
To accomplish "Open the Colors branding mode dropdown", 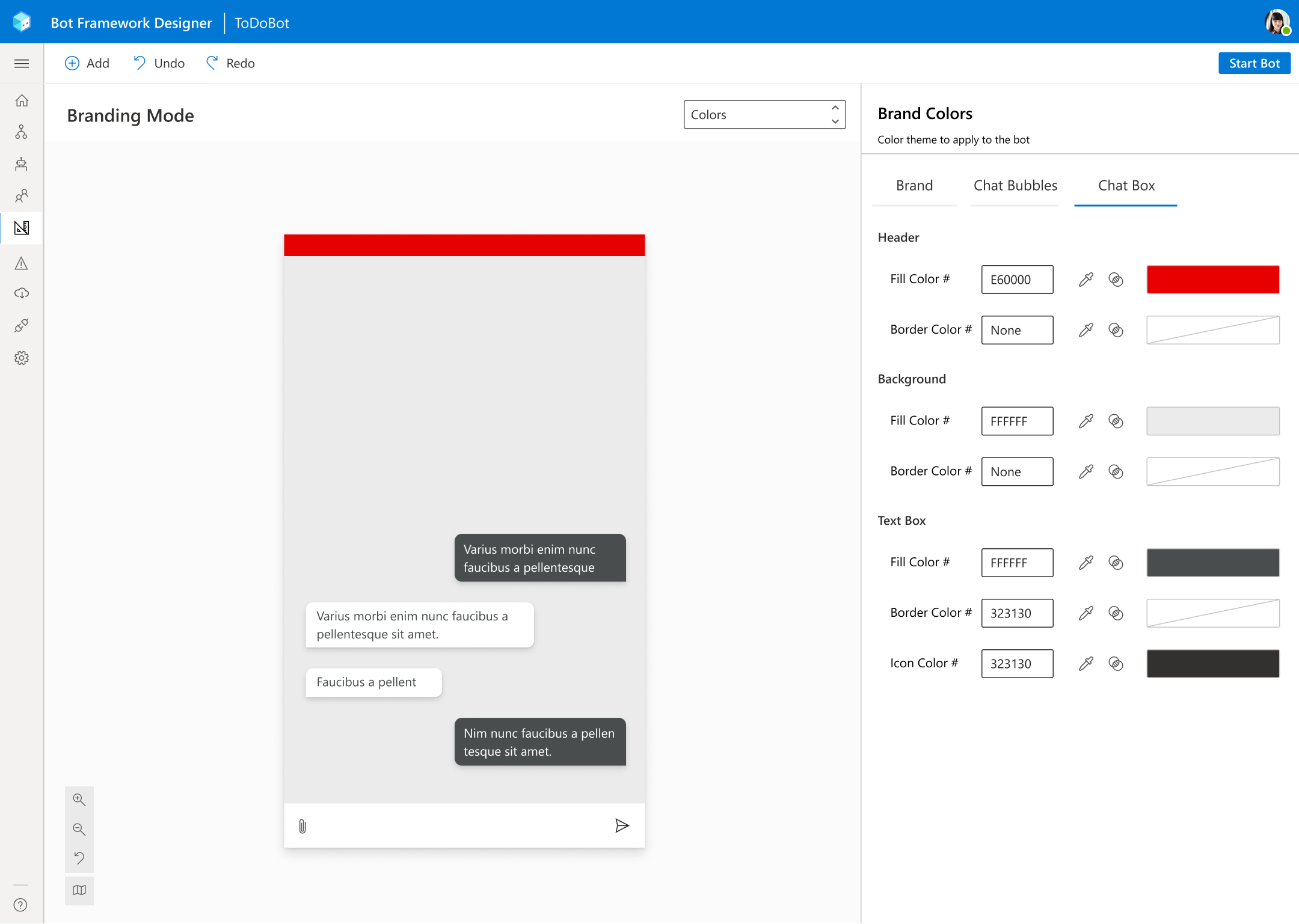I will [x=764, y=115].
